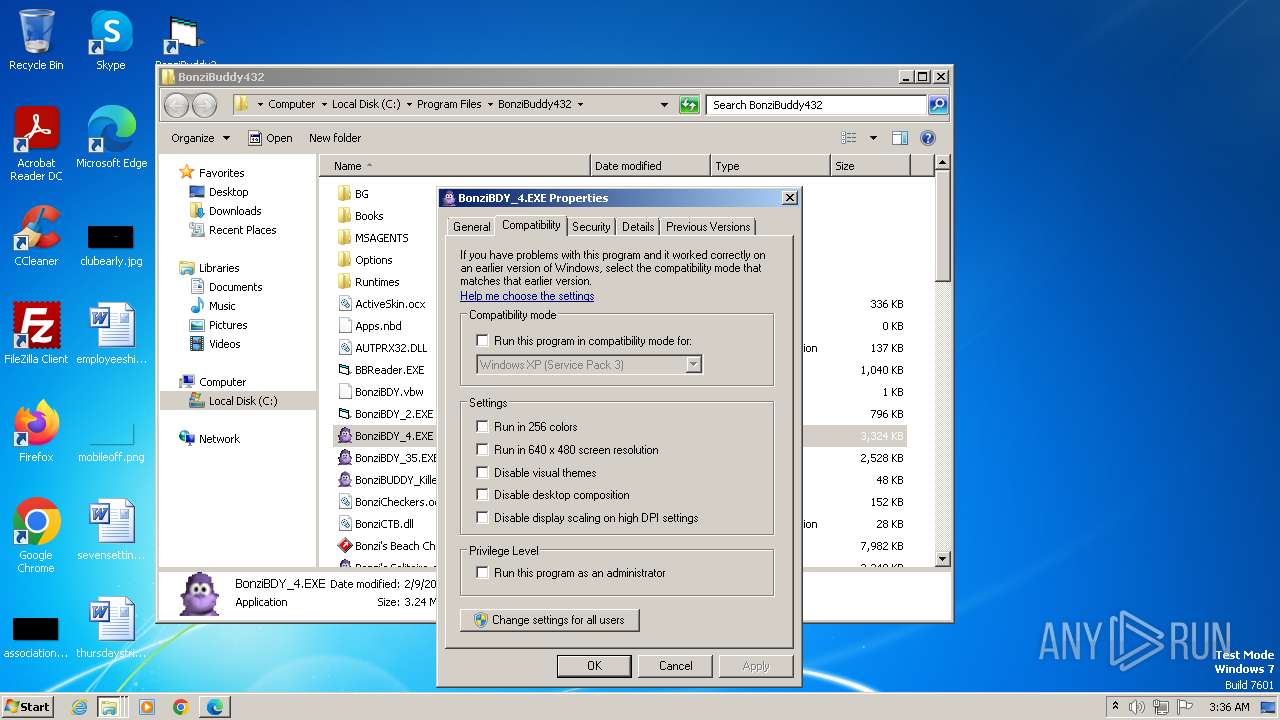Select the mobileoff.png desktop file

click(x=111, y=441)
